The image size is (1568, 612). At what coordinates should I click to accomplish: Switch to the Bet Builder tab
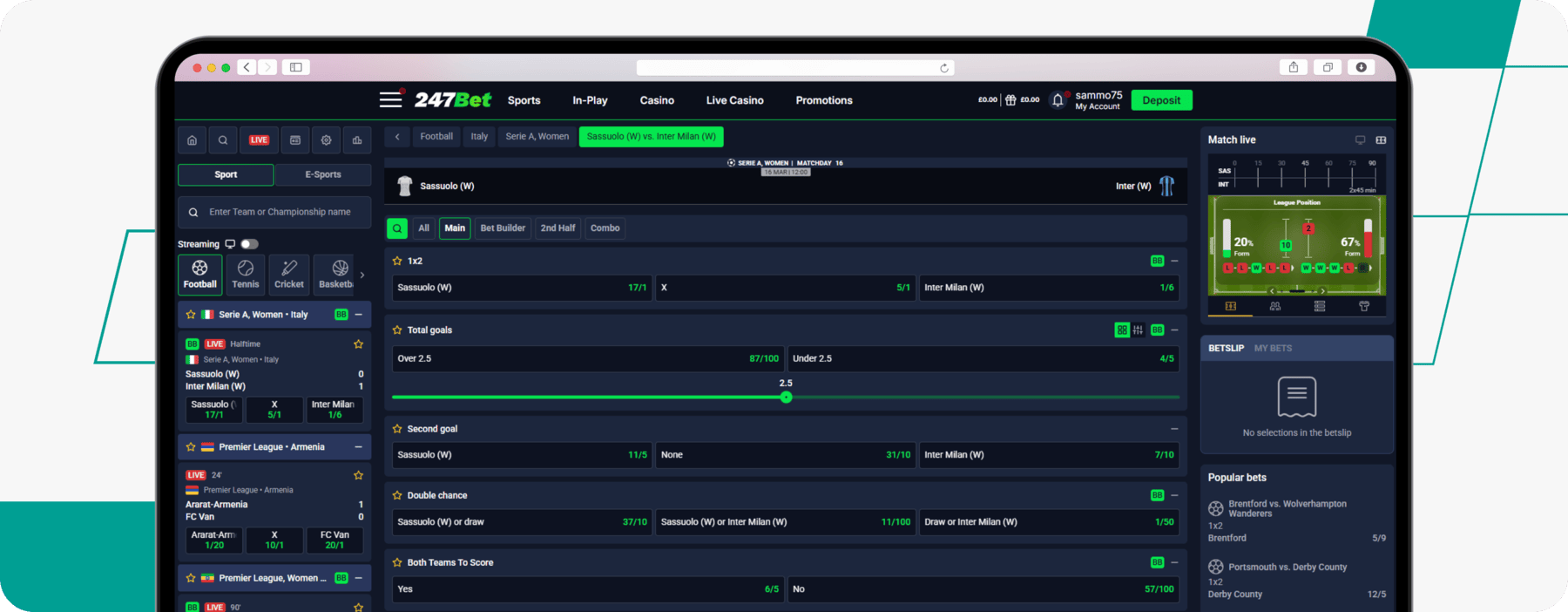(503, 228)
